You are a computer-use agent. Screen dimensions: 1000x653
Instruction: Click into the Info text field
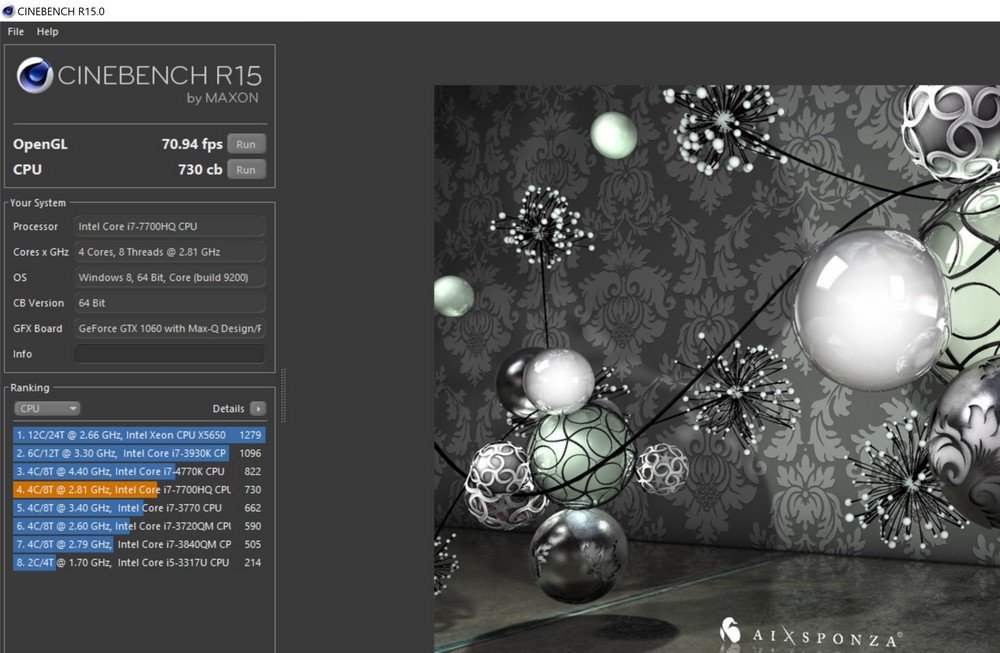(170, 354)
